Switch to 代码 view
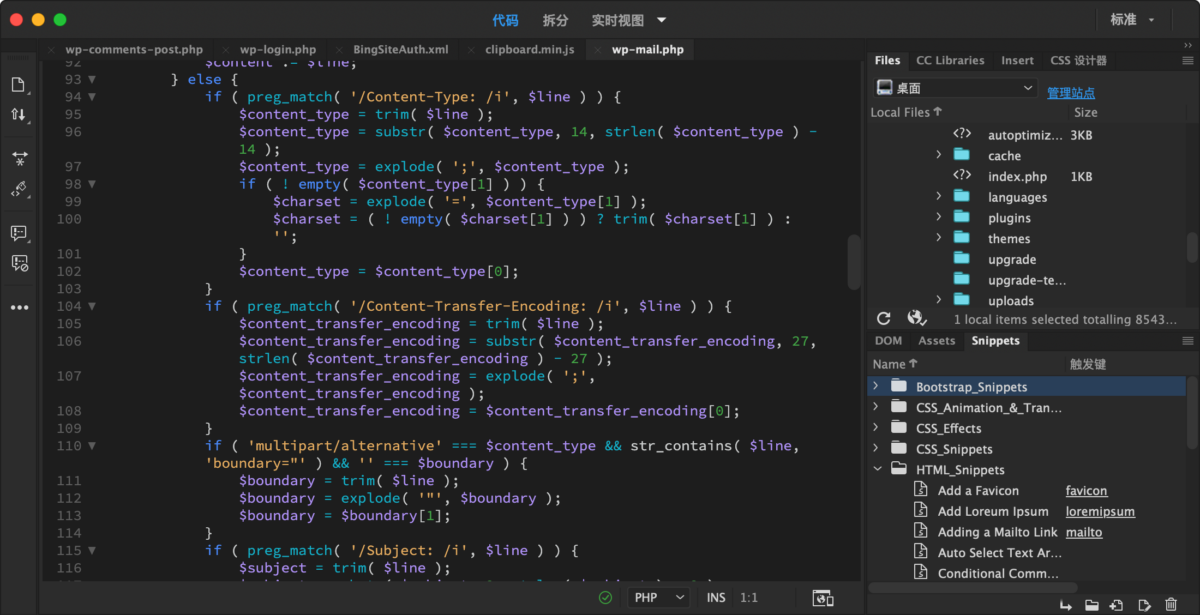The height and width of the screenshot is (615, 1200). [505, 20]
